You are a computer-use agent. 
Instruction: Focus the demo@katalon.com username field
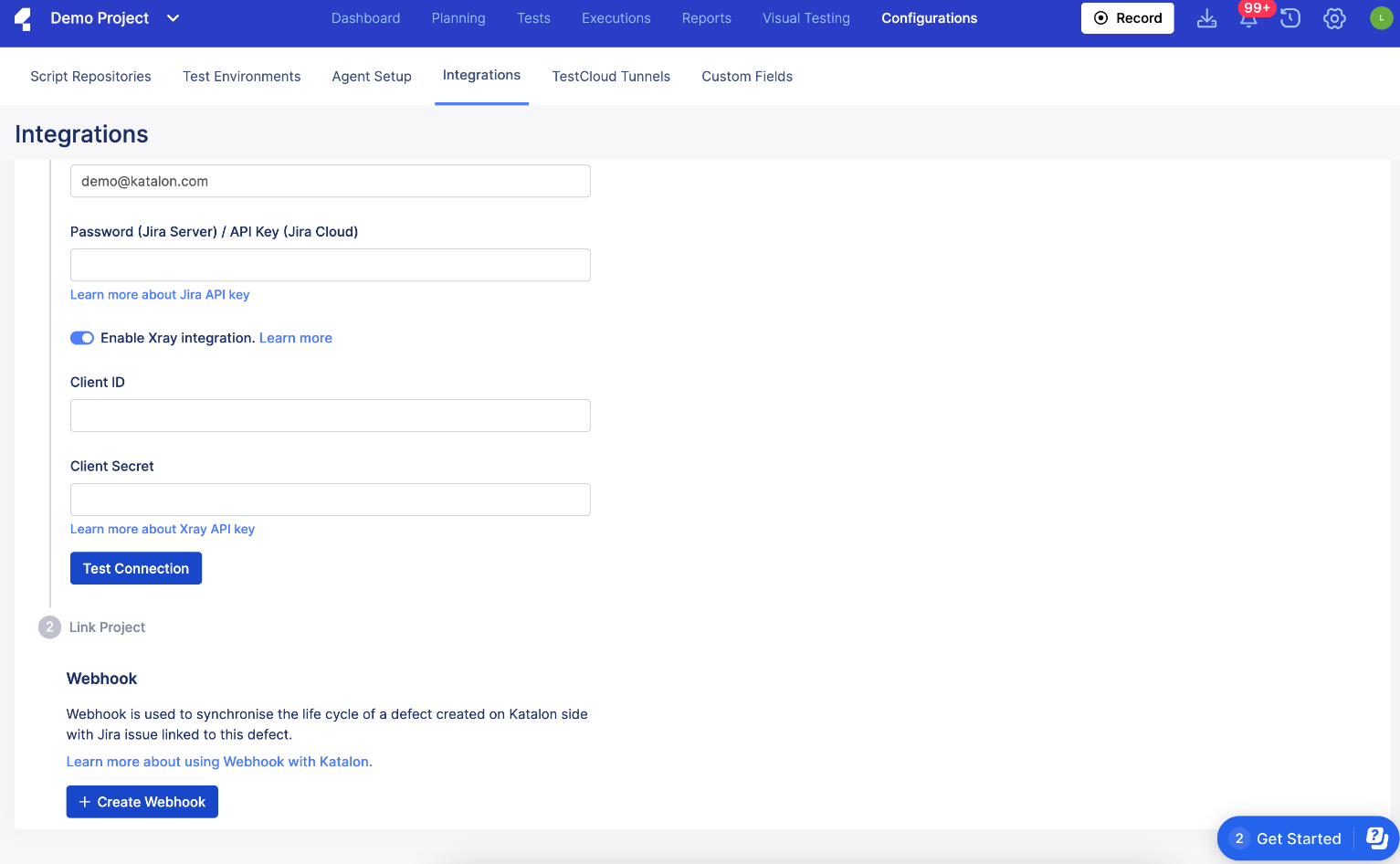[331, 181]
